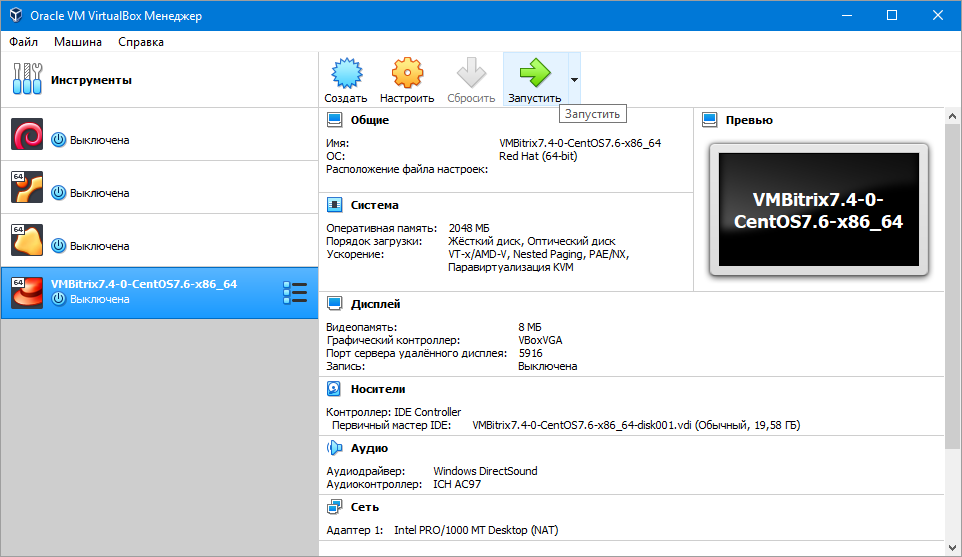
Task: Click the Дисплей section header
Action: (375, 304)
